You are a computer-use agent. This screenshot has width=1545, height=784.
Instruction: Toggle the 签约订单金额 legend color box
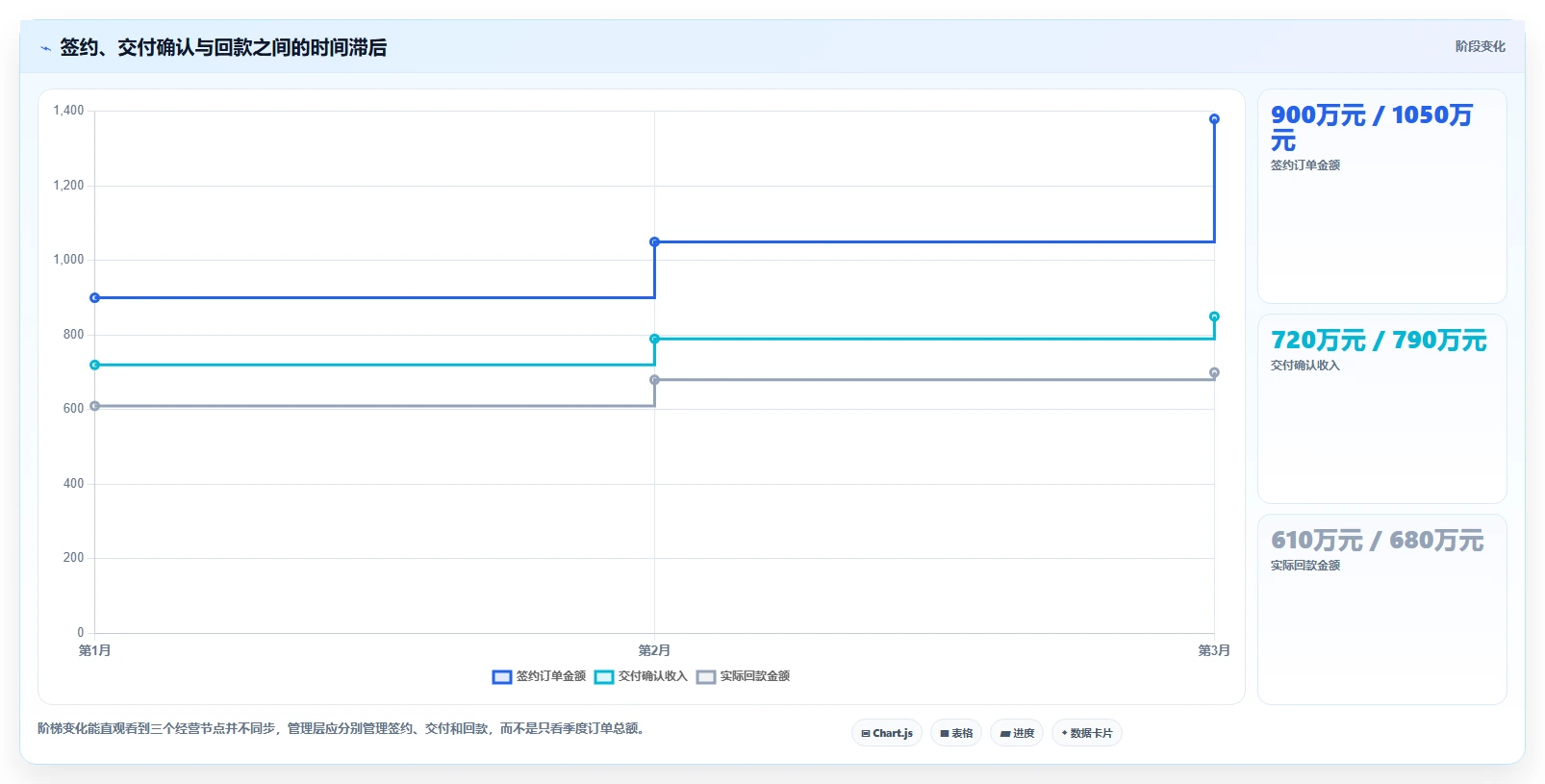tap(502, 677)
